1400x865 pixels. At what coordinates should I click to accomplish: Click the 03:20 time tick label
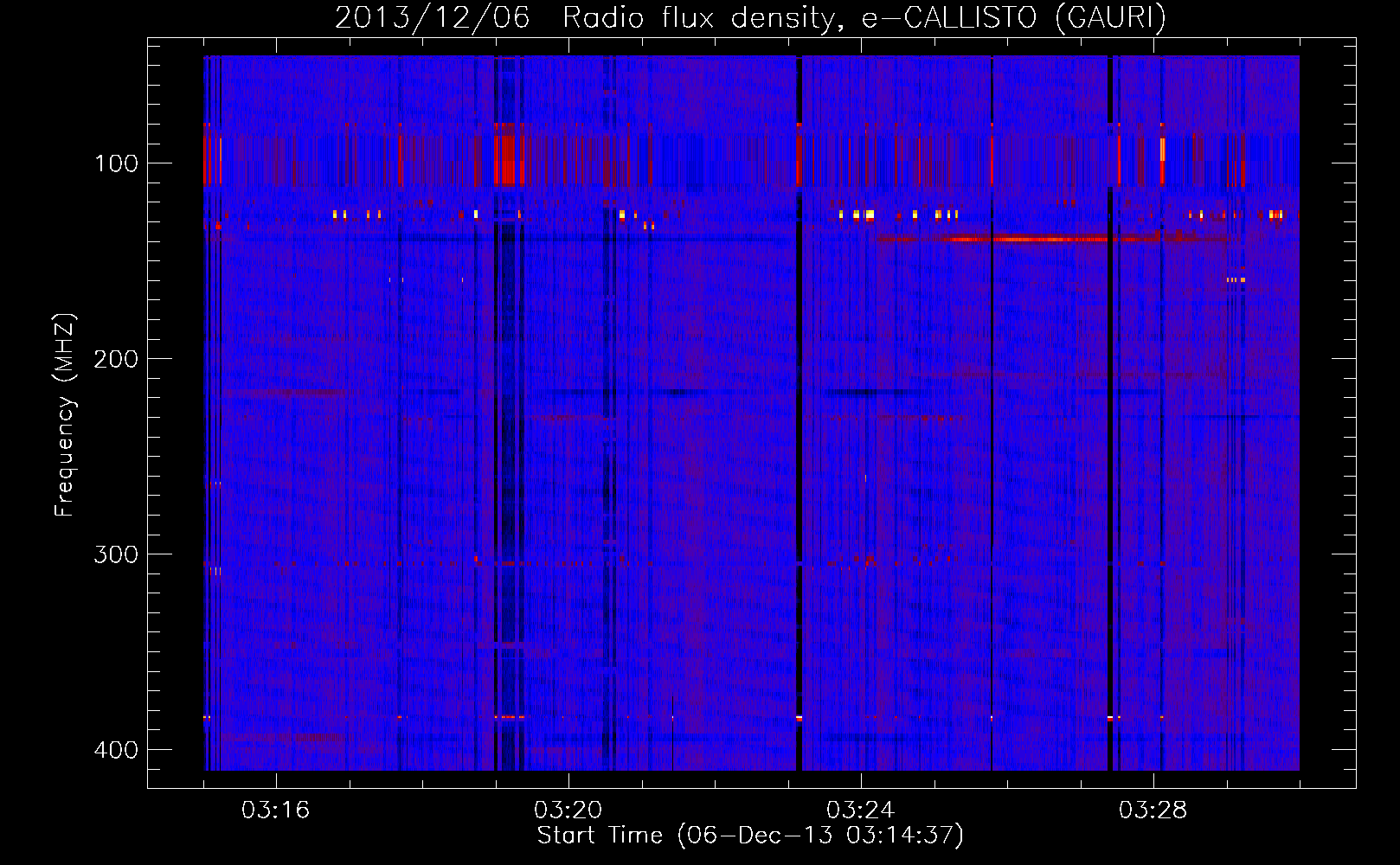point(568,811)
